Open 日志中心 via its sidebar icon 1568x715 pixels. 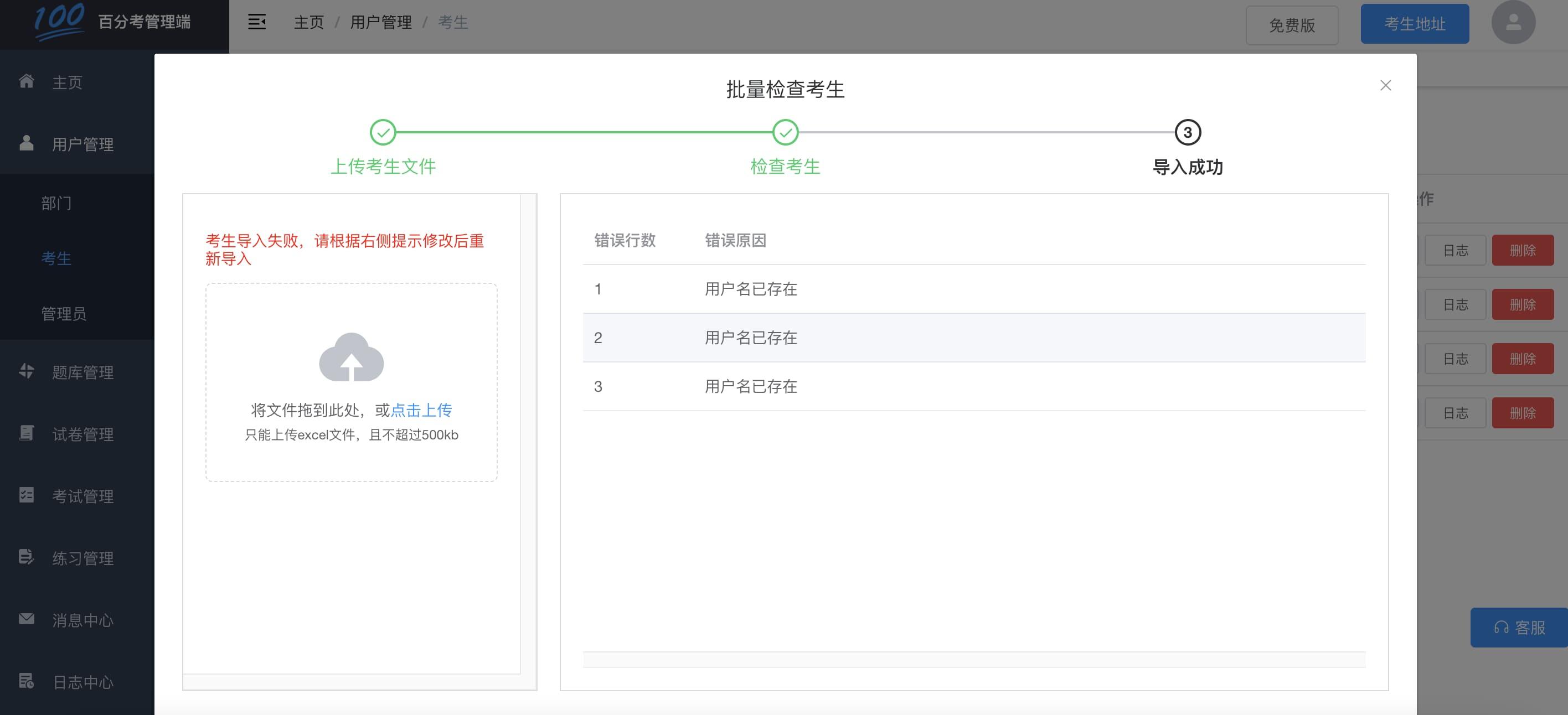click(x=27, y=682)
